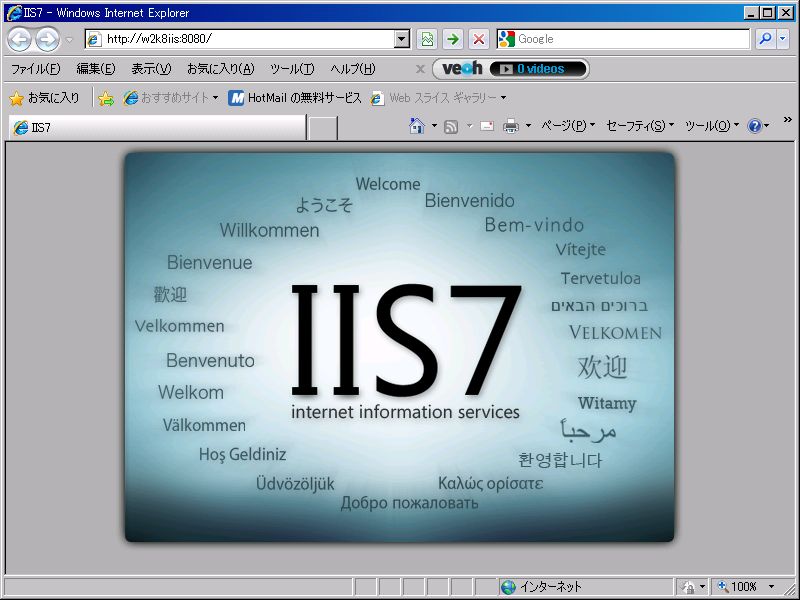The height and width of the screenshot is (600, 800).
Task: Open search provider options dropdown arrow
Action: point(783,39)
